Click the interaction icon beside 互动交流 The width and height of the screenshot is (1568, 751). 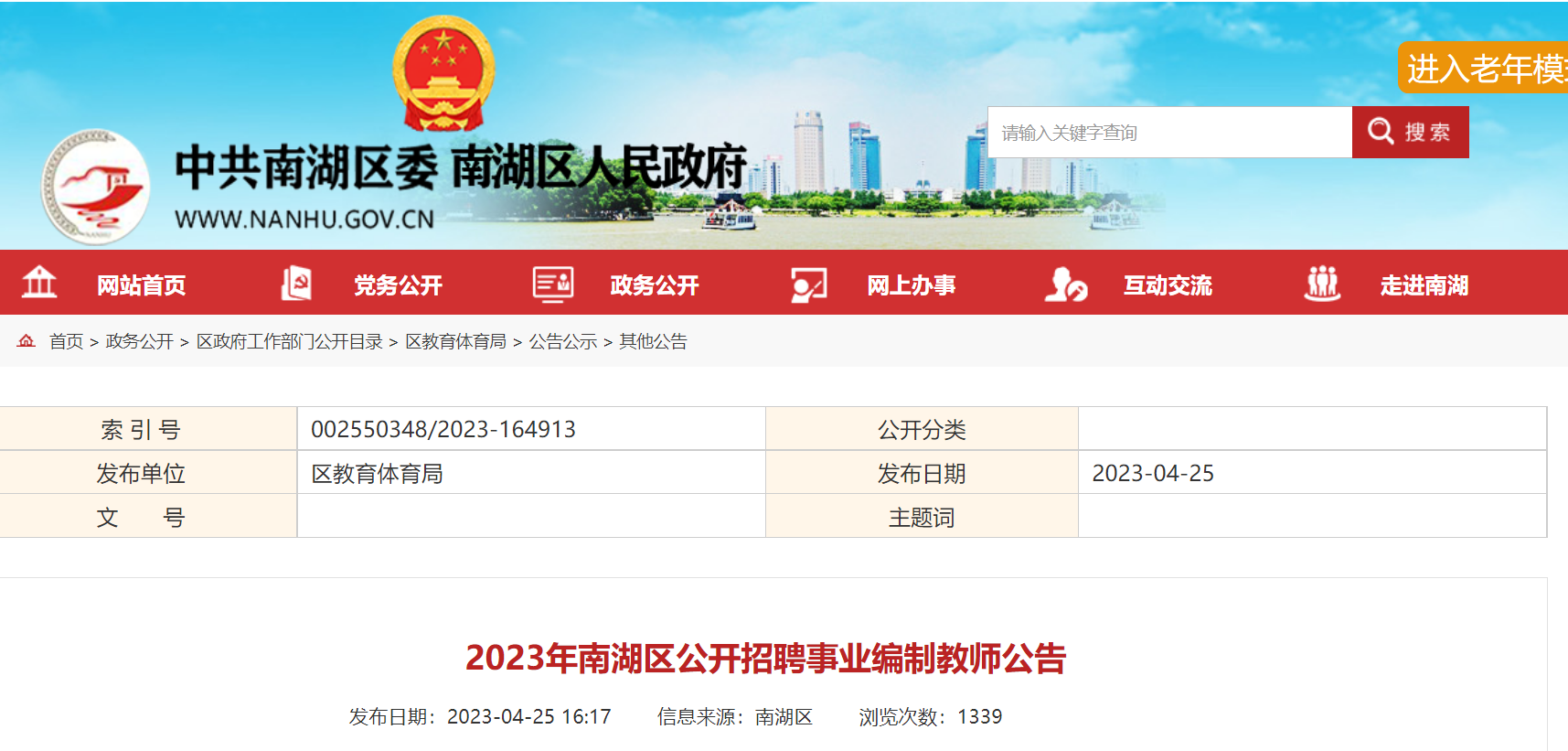(x=1066, y=284)
